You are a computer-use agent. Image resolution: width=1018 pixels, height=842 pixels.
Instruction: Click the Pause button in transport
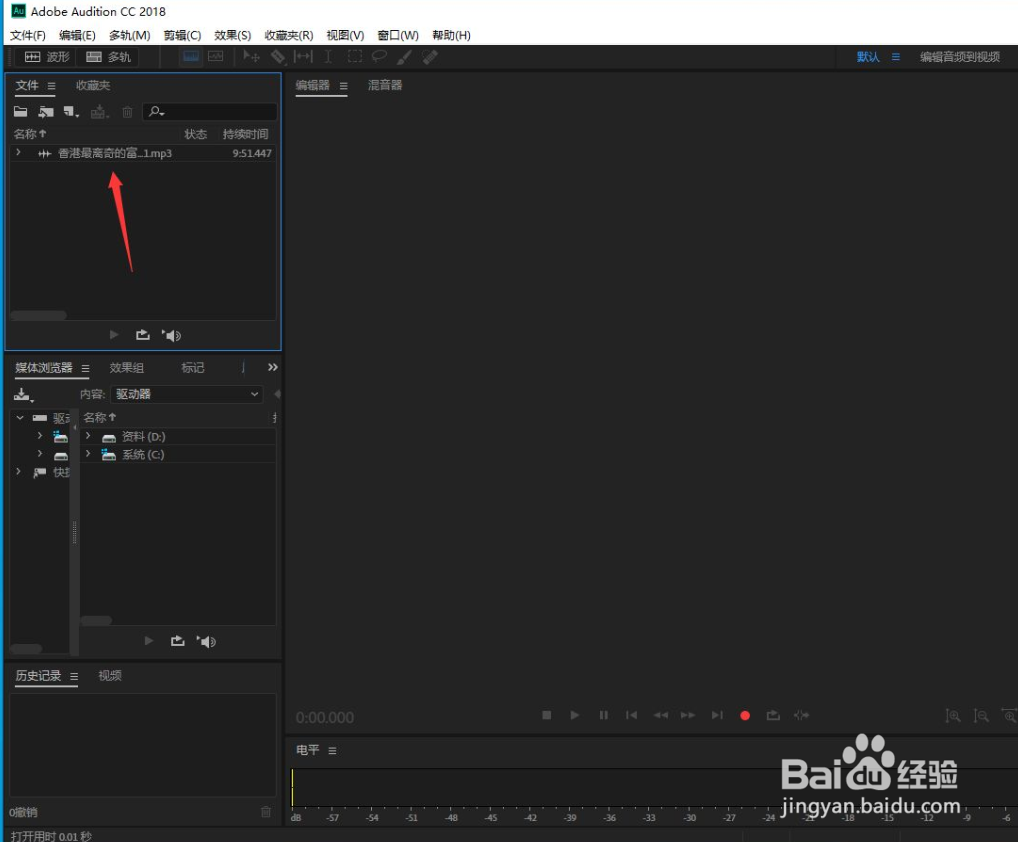pyautogui.click(x=603, y=715)
